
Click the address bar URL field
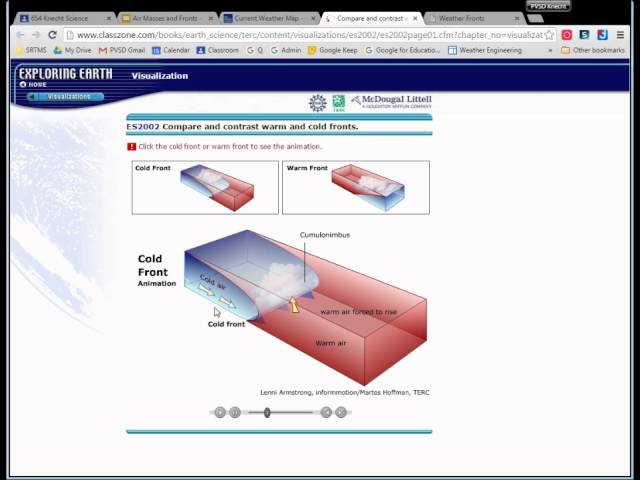click(x=309, y=35)
